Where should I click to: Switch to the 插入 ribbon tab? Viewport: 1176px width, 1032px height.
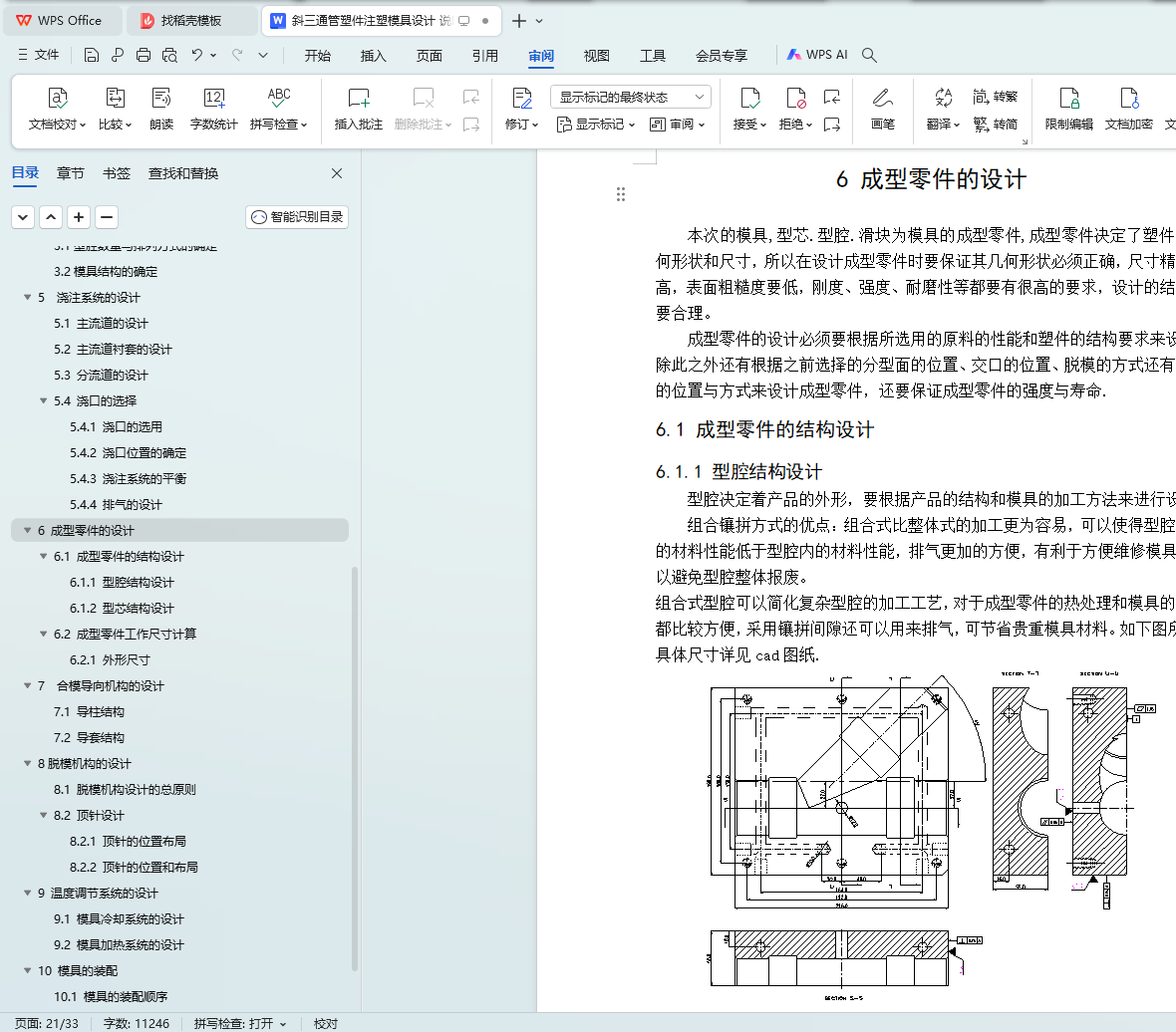(x=373, y=56)
